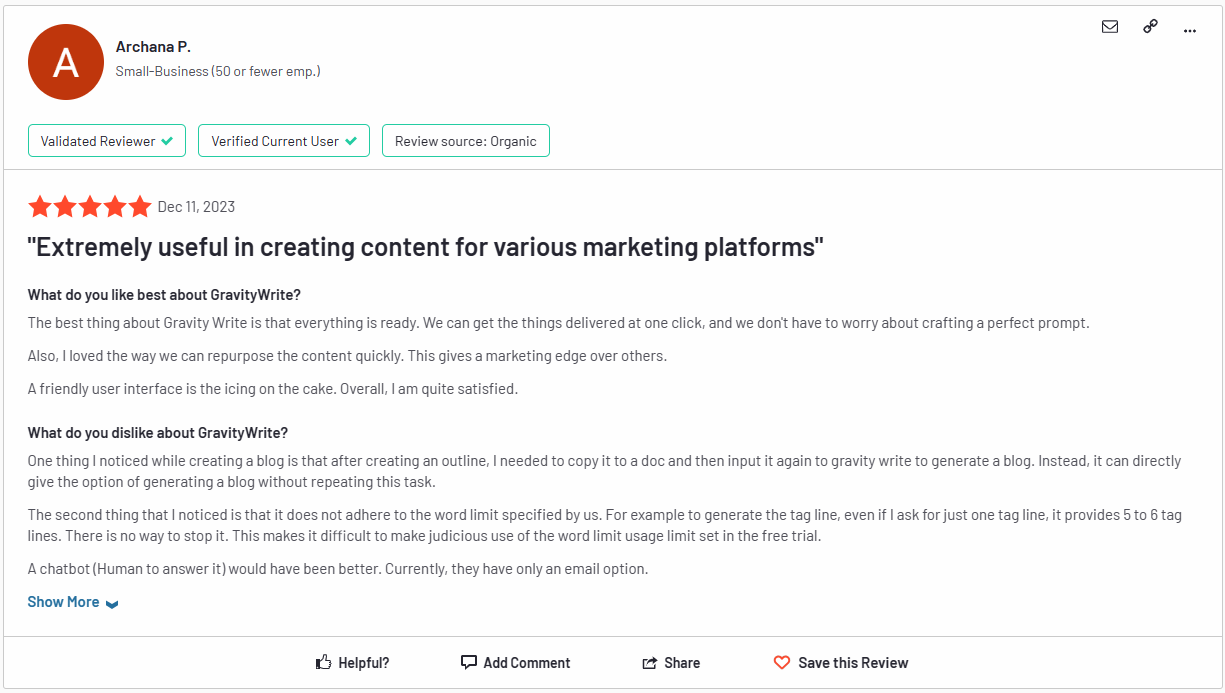
Task: Click the Verified Current User badge
Action: tap(284, 141)
